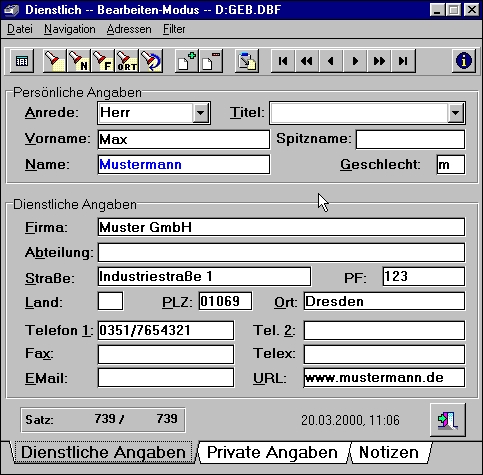Open the table view icon in toolbar
Screen dimensions: 483x475
(22, 61)
